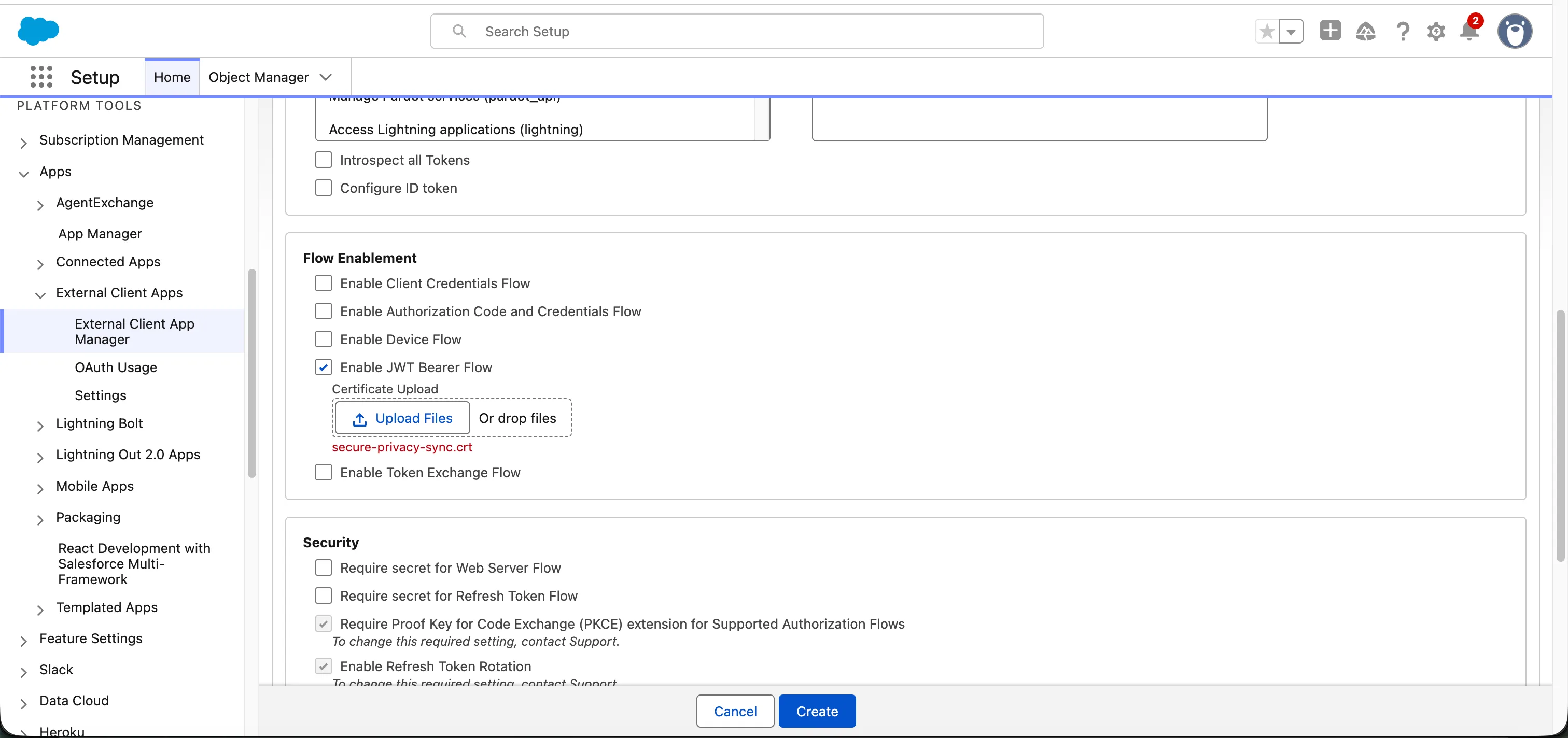This screenshot has height=738, width=1568.
Task: Open the Object Manager tab
Action: tap(259, 77)
